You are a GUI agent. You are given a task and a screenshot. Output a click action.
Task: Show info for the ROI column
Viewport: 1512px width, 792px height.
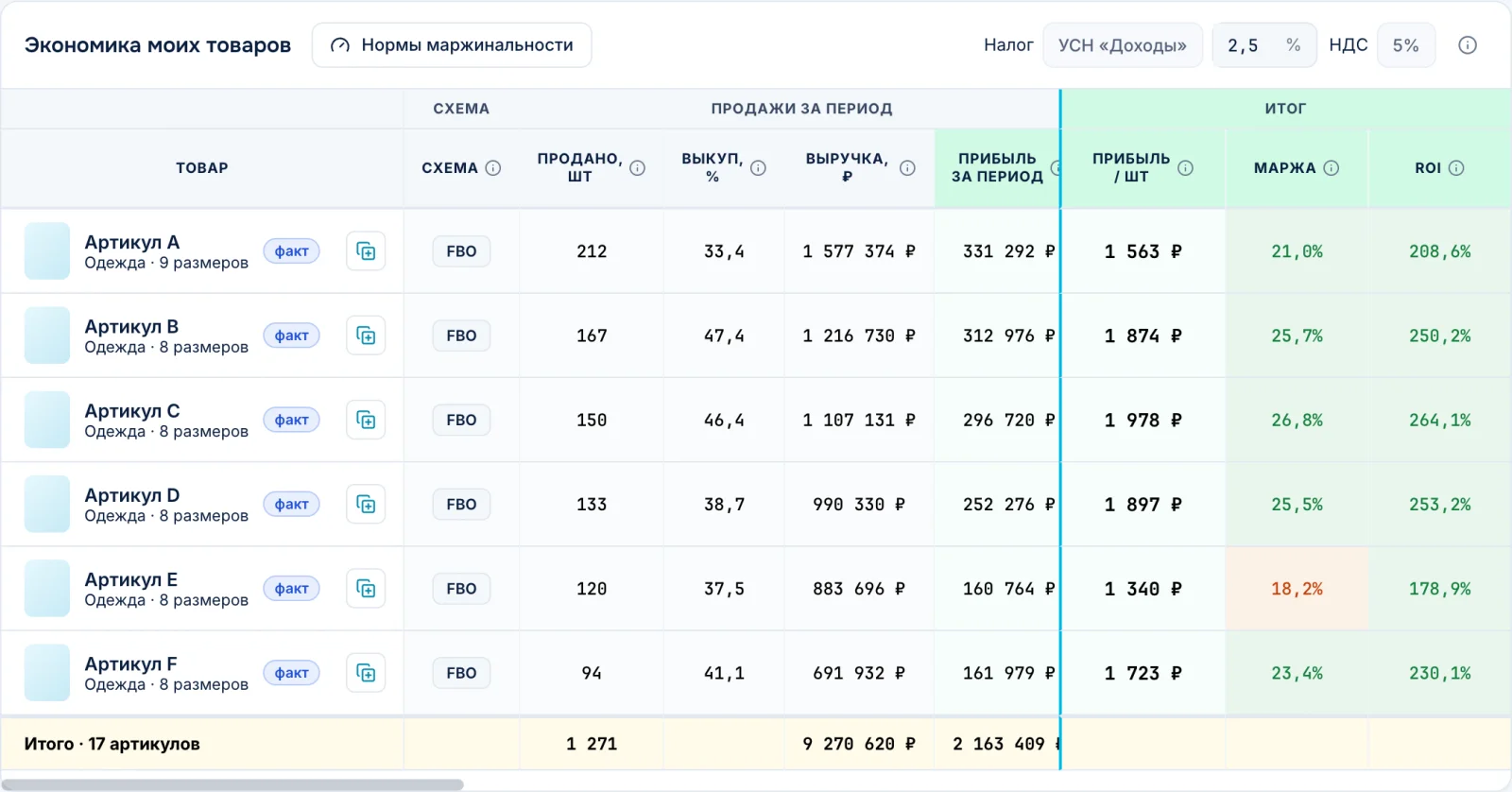click(x=1456, y=168)
